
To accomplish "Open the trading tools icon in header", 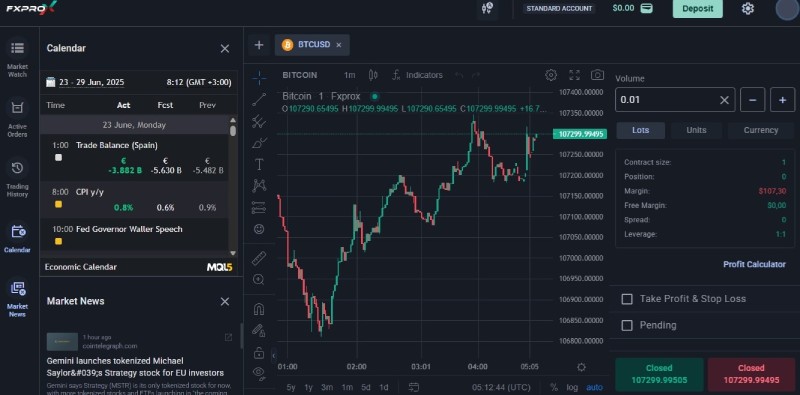I will [x=487, y=8].
